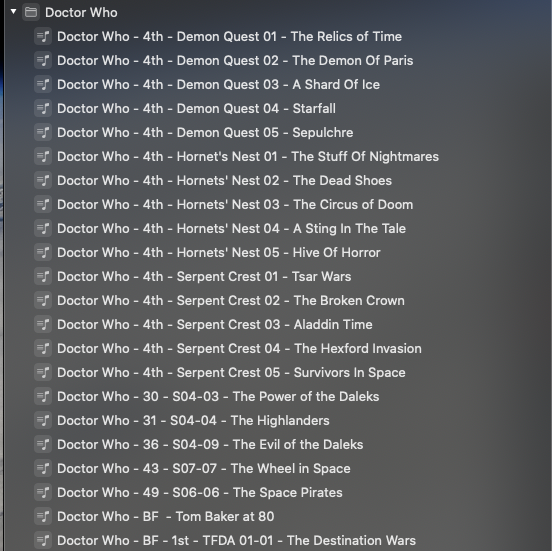Select playlist Demon Quest 03 - A Shard Of Ice
The image size is (552, 551).
tap(218, 84)
